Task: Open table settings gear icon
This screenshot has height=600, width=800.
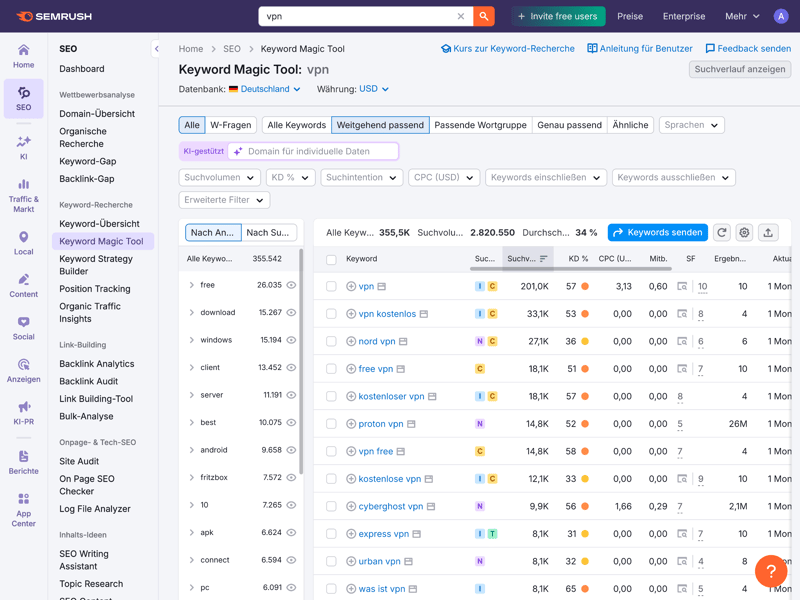Action: [x=744, y=232]
